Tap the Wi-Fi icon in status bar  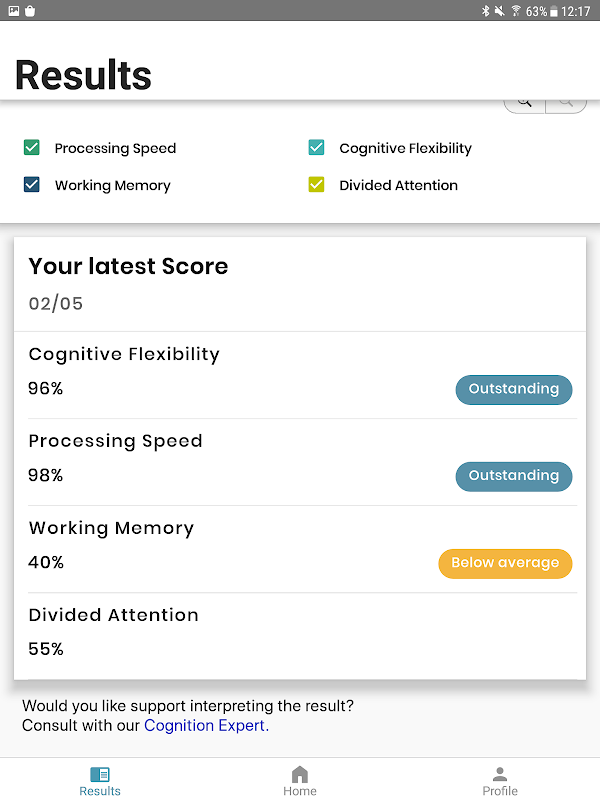516,12
